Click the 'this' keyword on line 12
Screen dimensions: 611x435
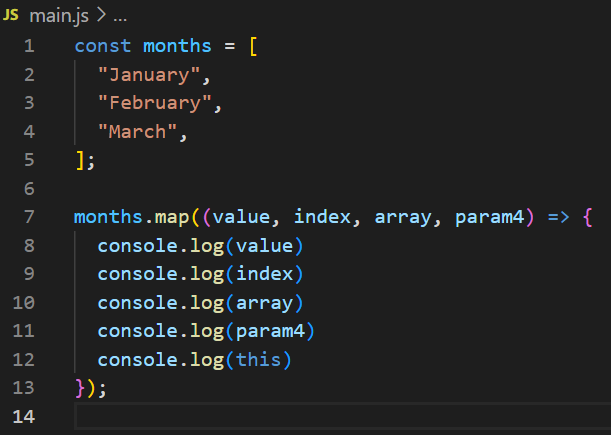(x=259, y=359)
